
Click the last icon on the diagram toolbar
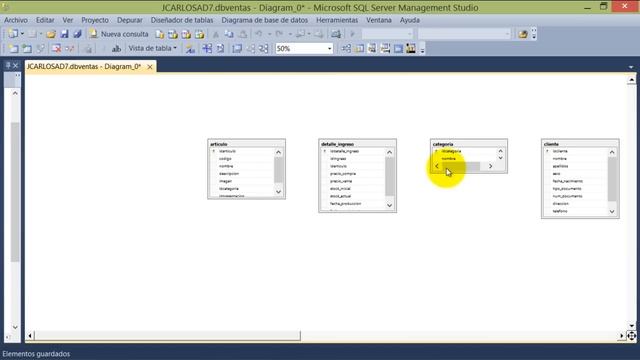point(411,49)
